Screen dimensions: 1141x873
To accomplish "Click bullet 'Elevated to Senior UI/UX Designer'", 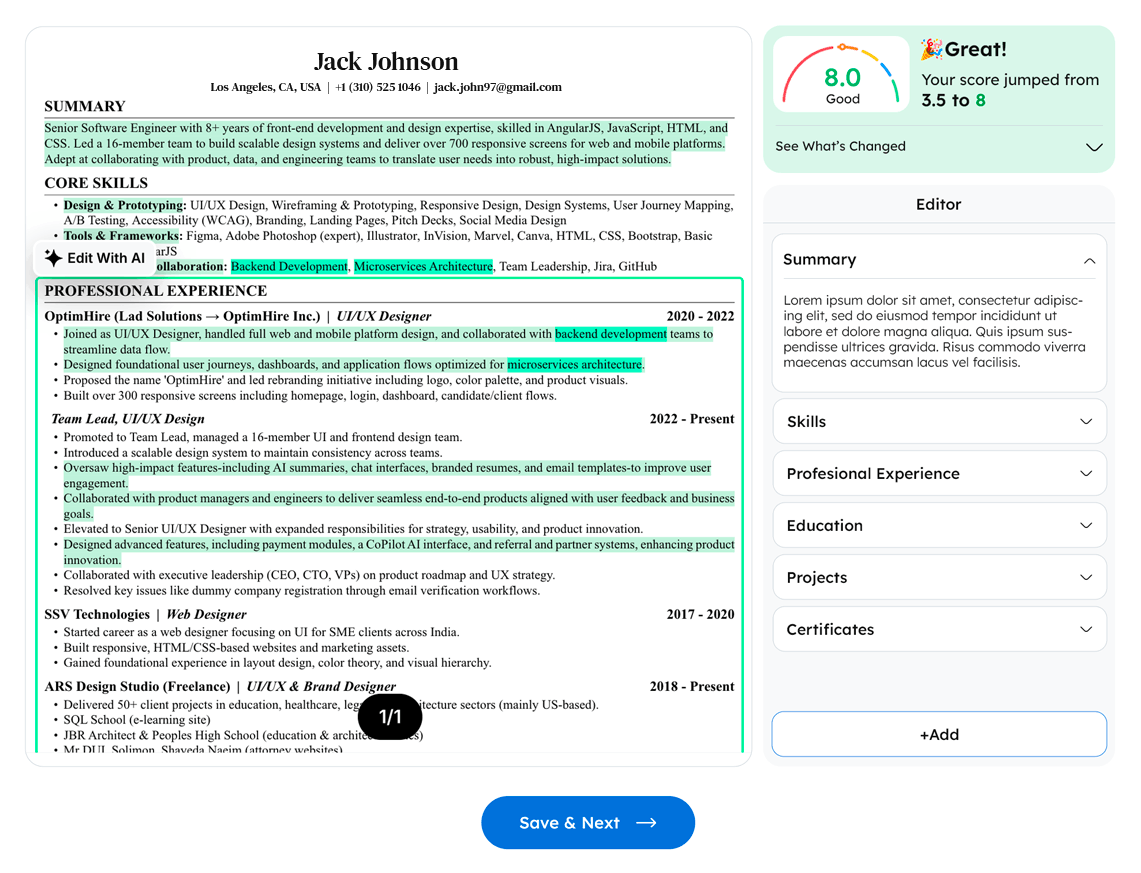I will 353,529.
